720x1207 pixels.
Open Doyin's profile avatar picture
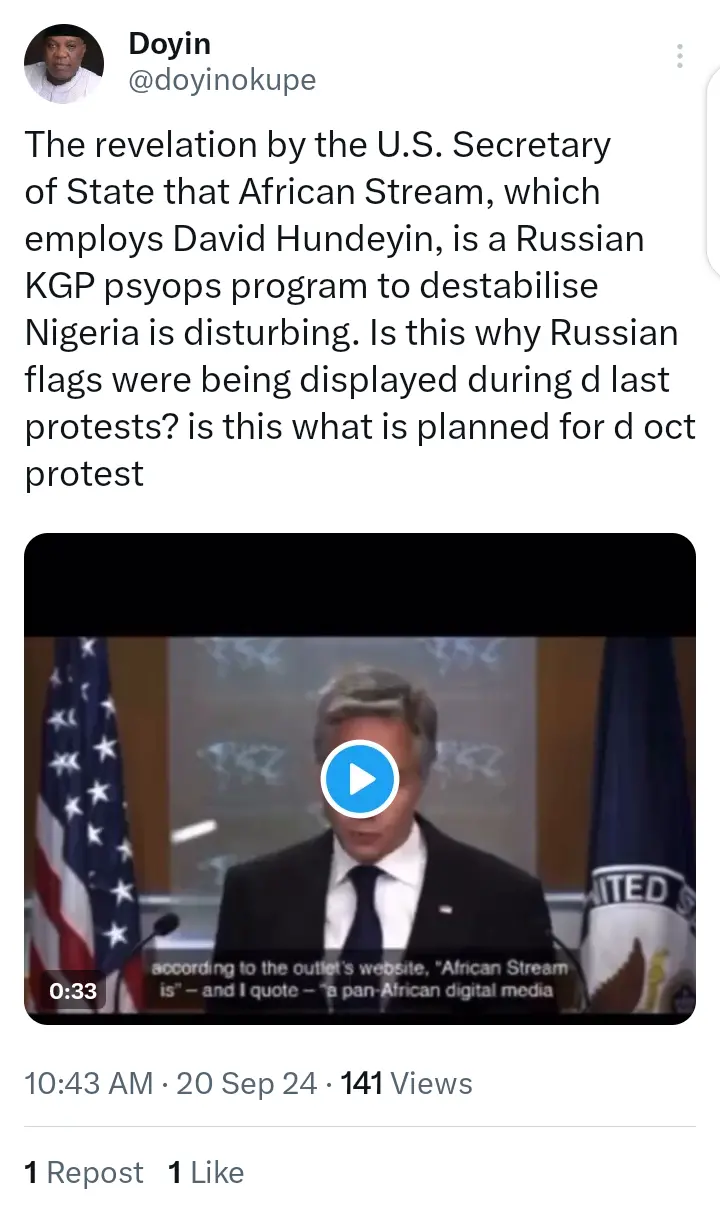coord(65,63)
